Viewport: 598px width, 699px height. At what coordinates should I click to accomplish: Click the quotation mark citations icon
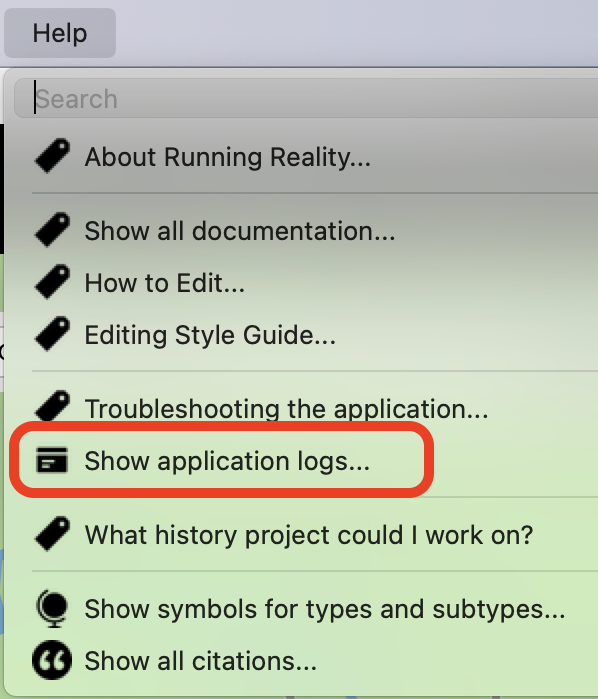coord(52,660)
